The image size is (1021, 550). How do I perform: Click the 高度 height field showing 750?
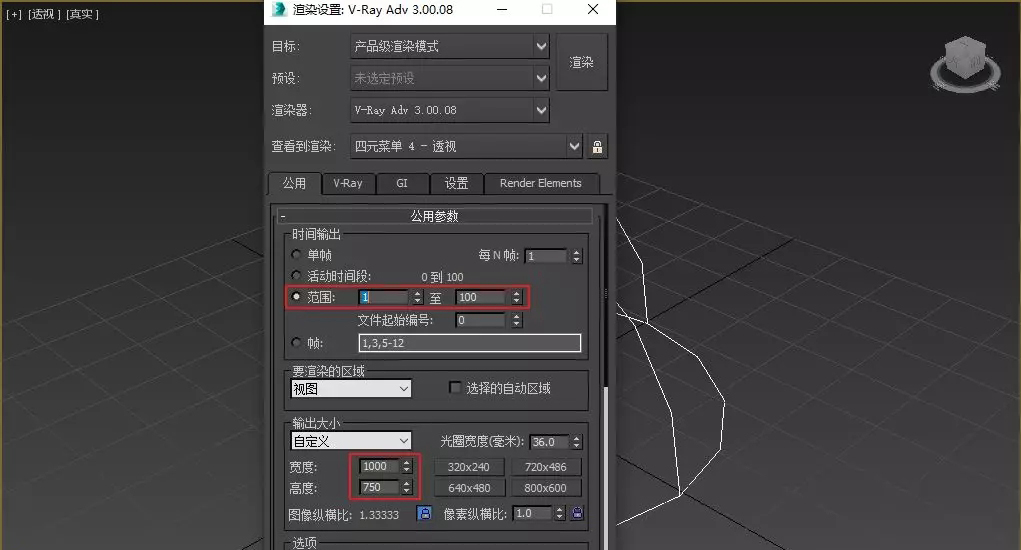click(380, 487)
